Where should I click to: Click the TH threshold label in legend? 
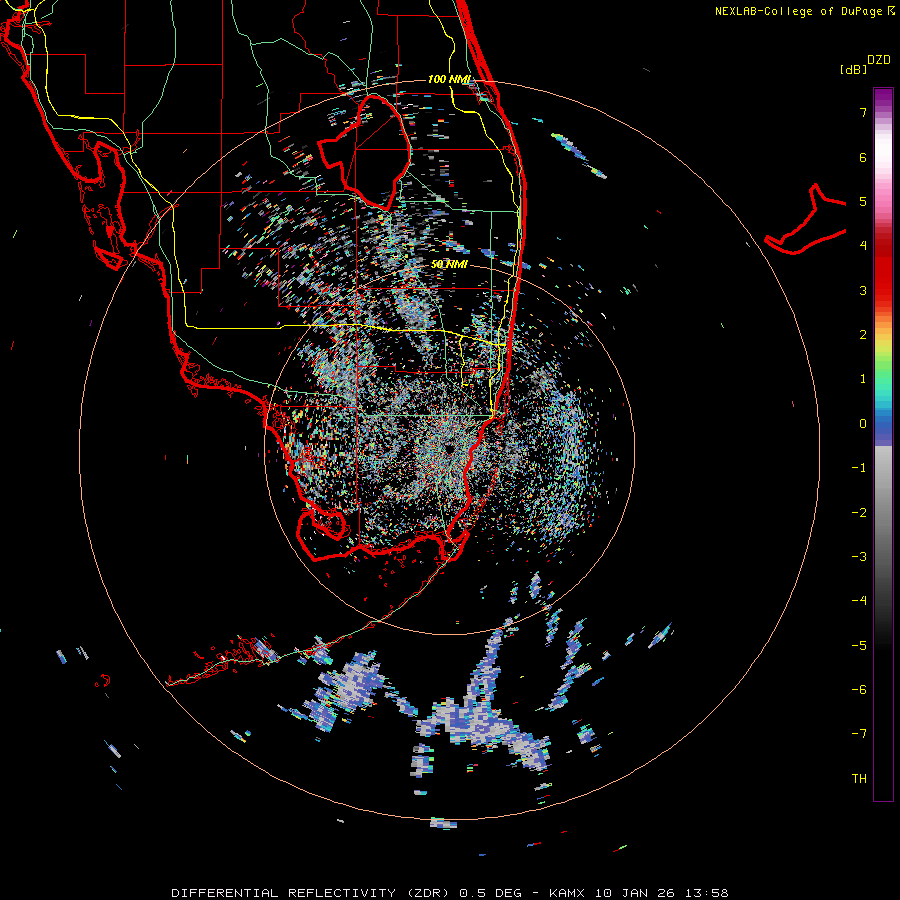tap(859, 778)
